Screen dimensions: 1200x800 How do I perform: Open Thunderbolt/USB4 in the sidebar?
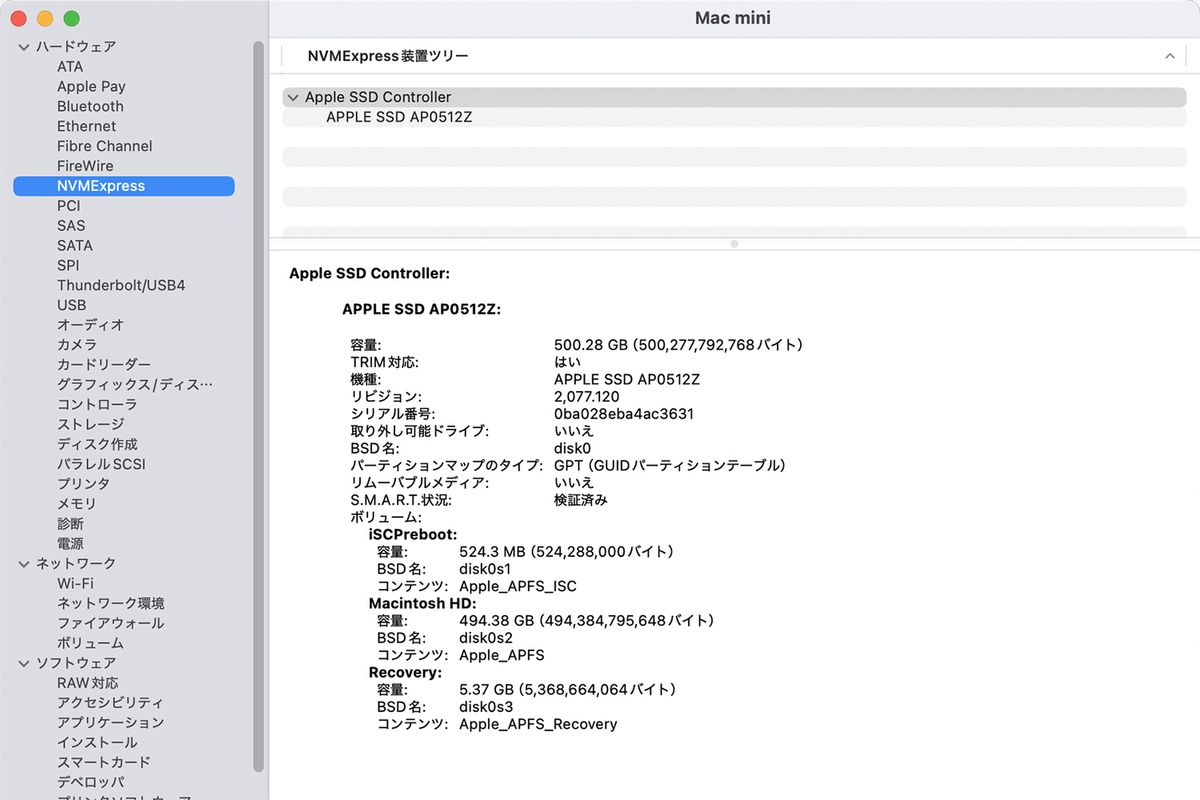tap(120, 285)
